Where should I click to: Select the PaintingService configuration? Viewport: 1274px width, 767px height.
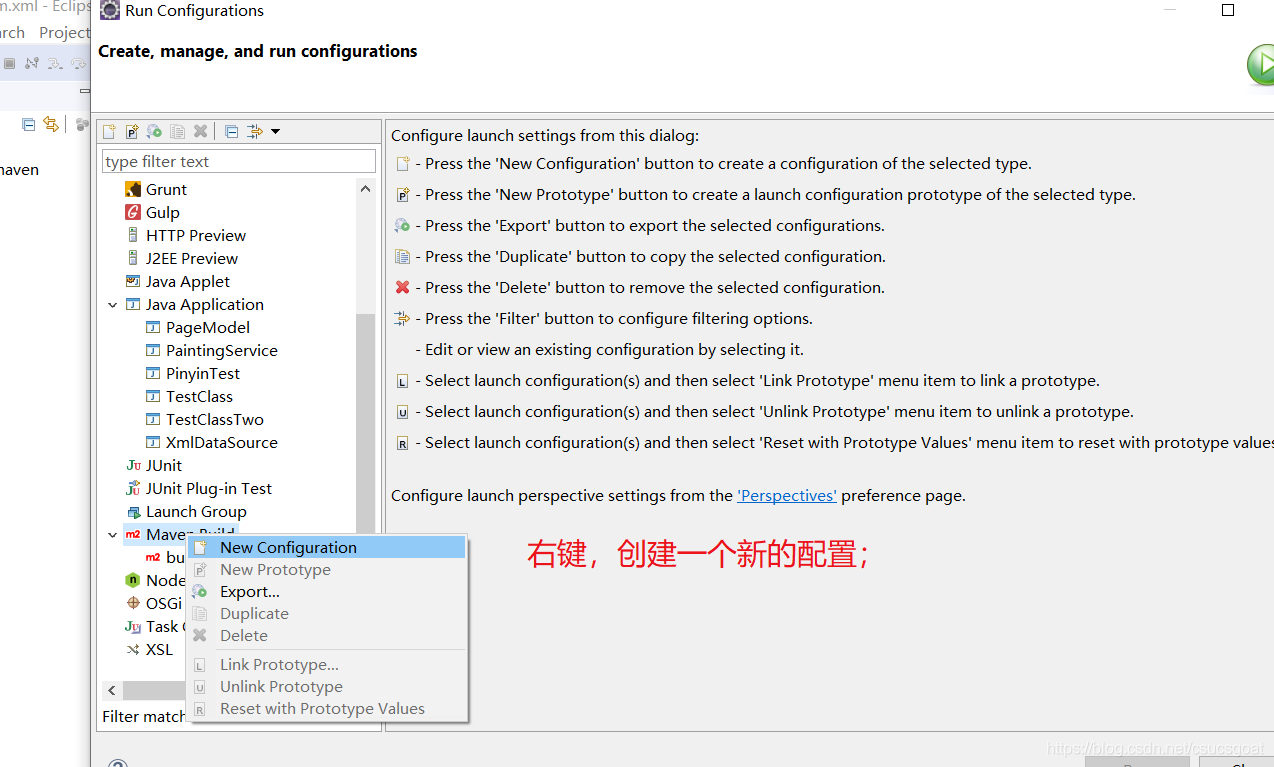click(212, 350)
